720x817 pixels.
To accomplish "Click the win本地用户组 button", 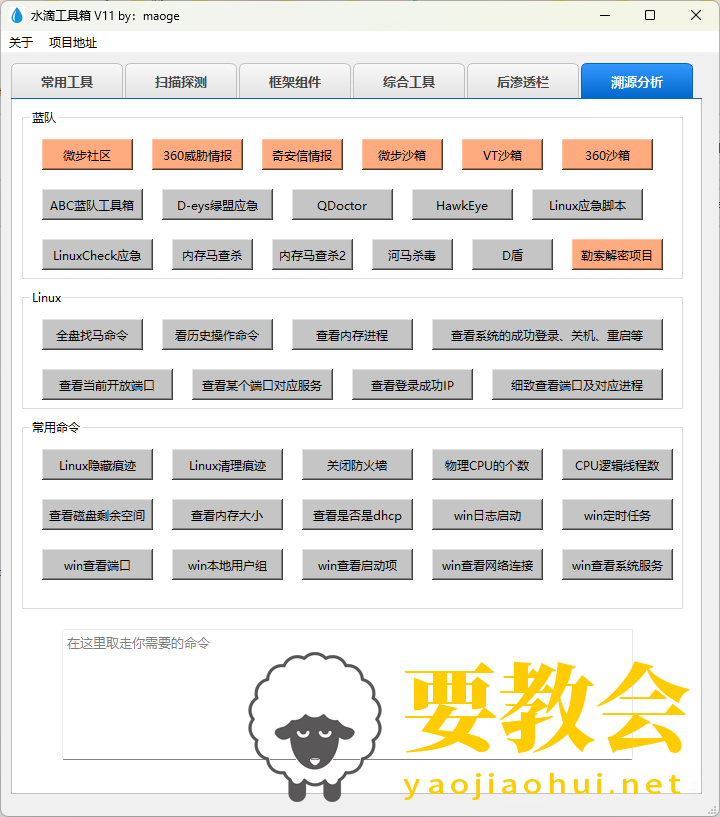I will [x=227, y=565].
